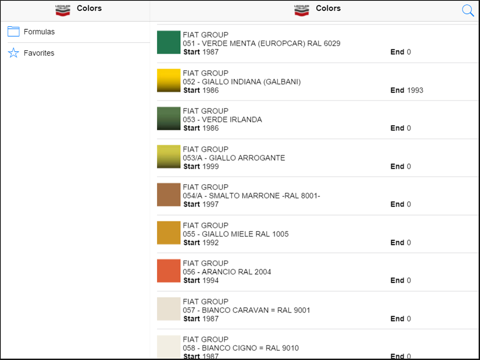Select the 056 Arancio orange swatch
The width and height of the screenshot is (480, 360).
(169, 271)
